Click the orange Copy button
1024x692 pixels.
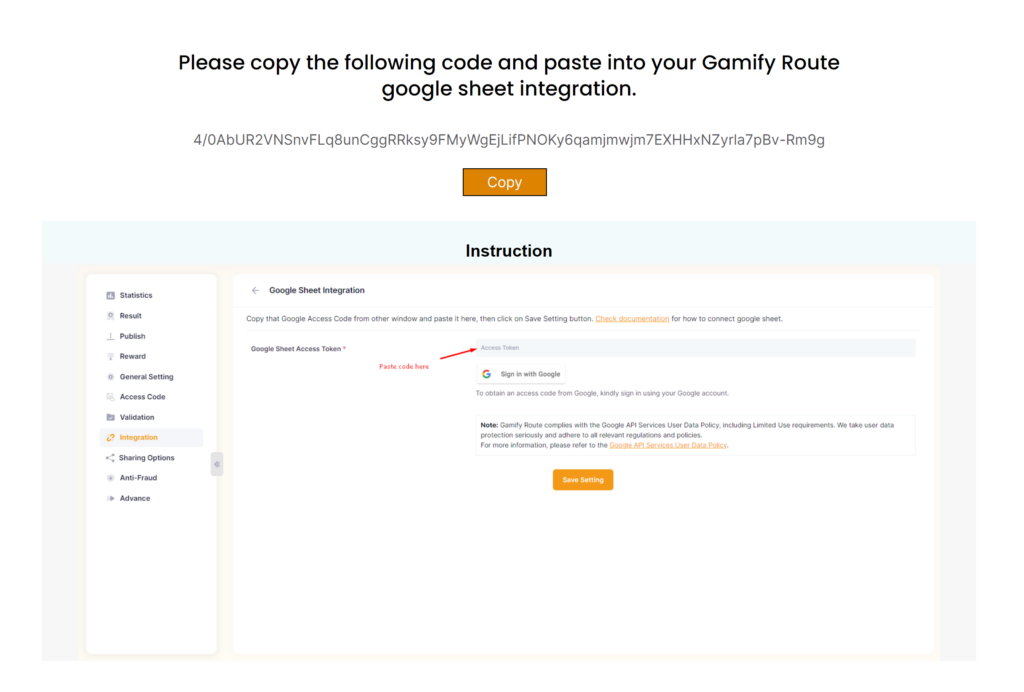coord(504,182)
